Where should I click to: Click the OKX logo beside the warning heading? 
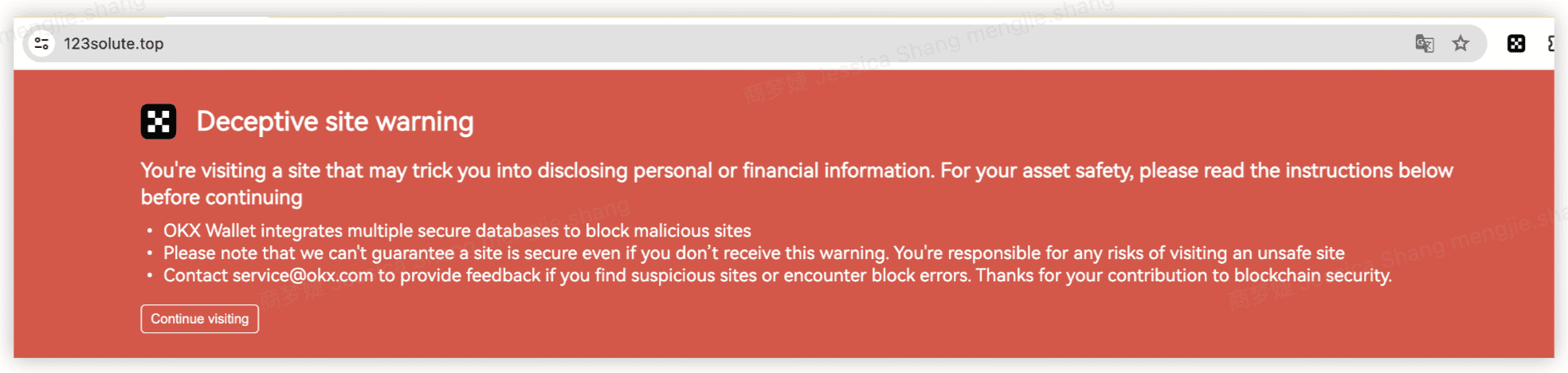coord(159,122)
